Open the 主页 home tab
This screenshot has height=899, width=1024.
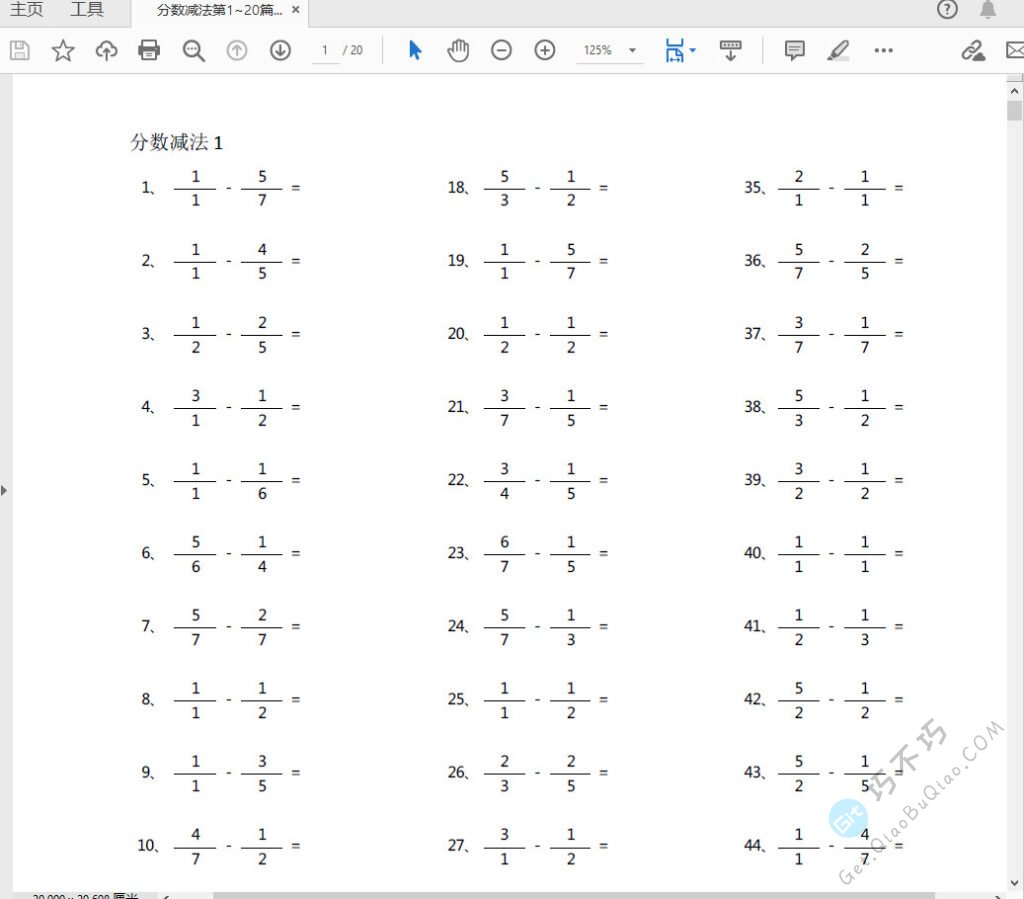coord(27,11)
